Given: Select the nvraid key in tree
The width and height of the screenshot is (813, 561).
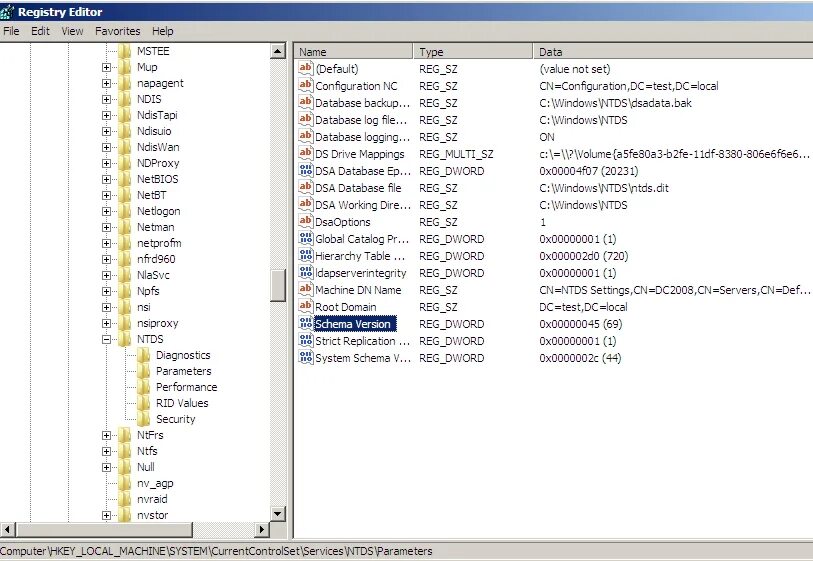Looking at the screenshot, I should (152, 499).
